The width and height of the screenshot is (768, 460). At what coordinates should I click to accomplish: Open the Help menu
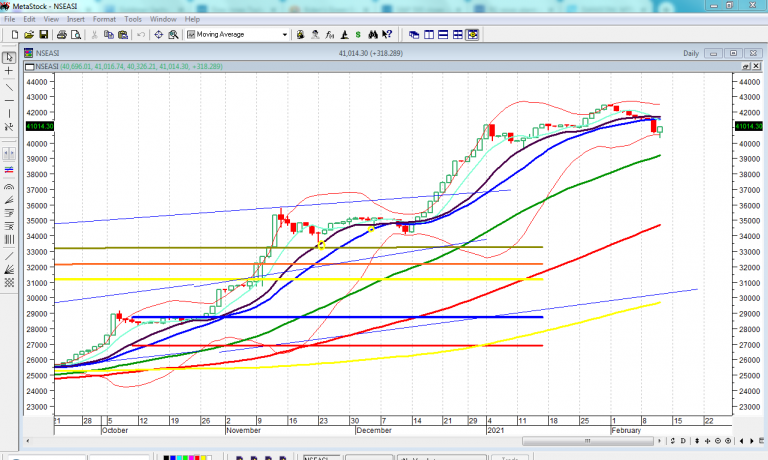192,19
